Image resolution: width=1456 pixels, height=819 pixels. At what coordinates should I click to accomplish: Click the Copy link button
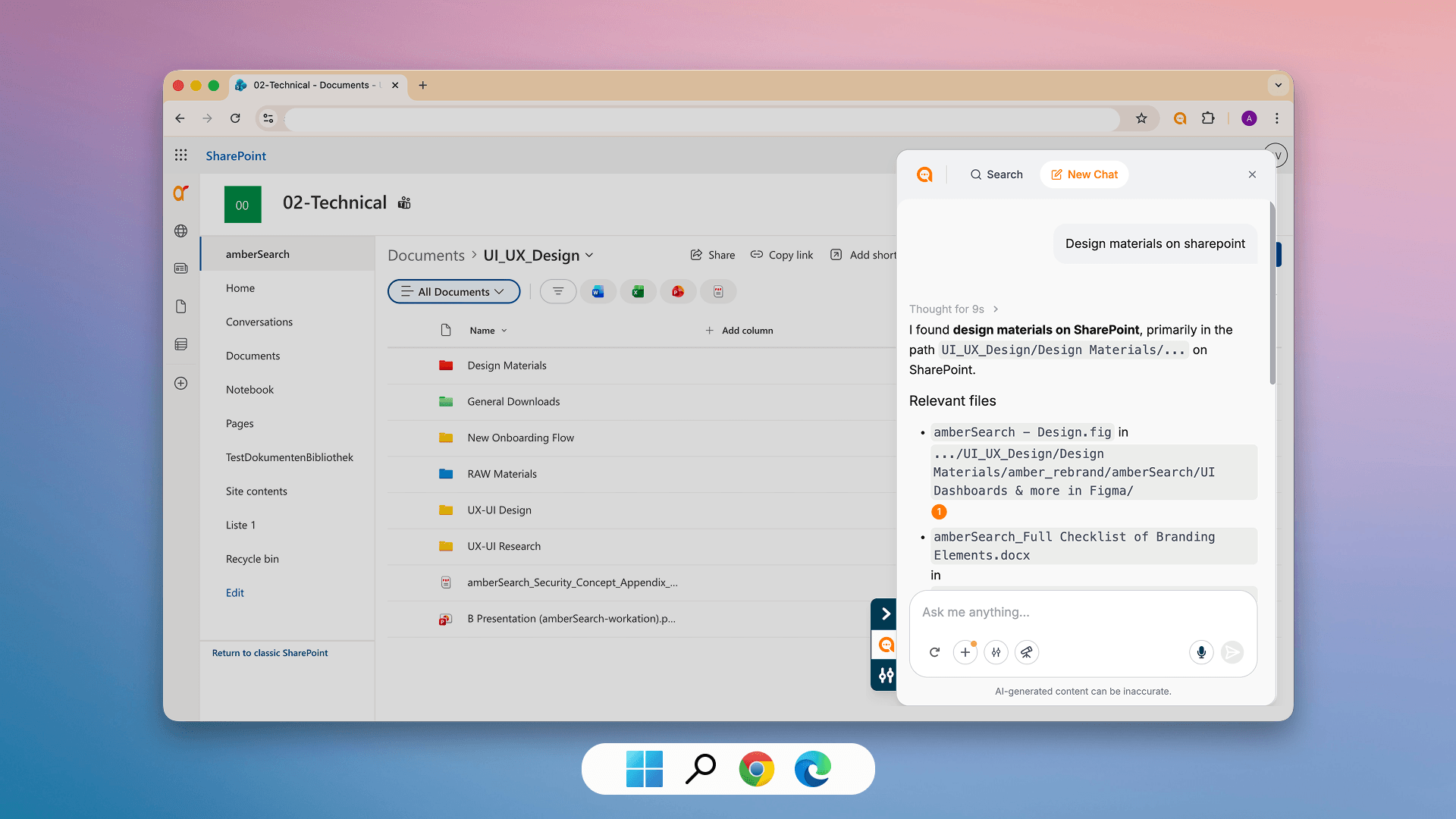pos(782,255)
